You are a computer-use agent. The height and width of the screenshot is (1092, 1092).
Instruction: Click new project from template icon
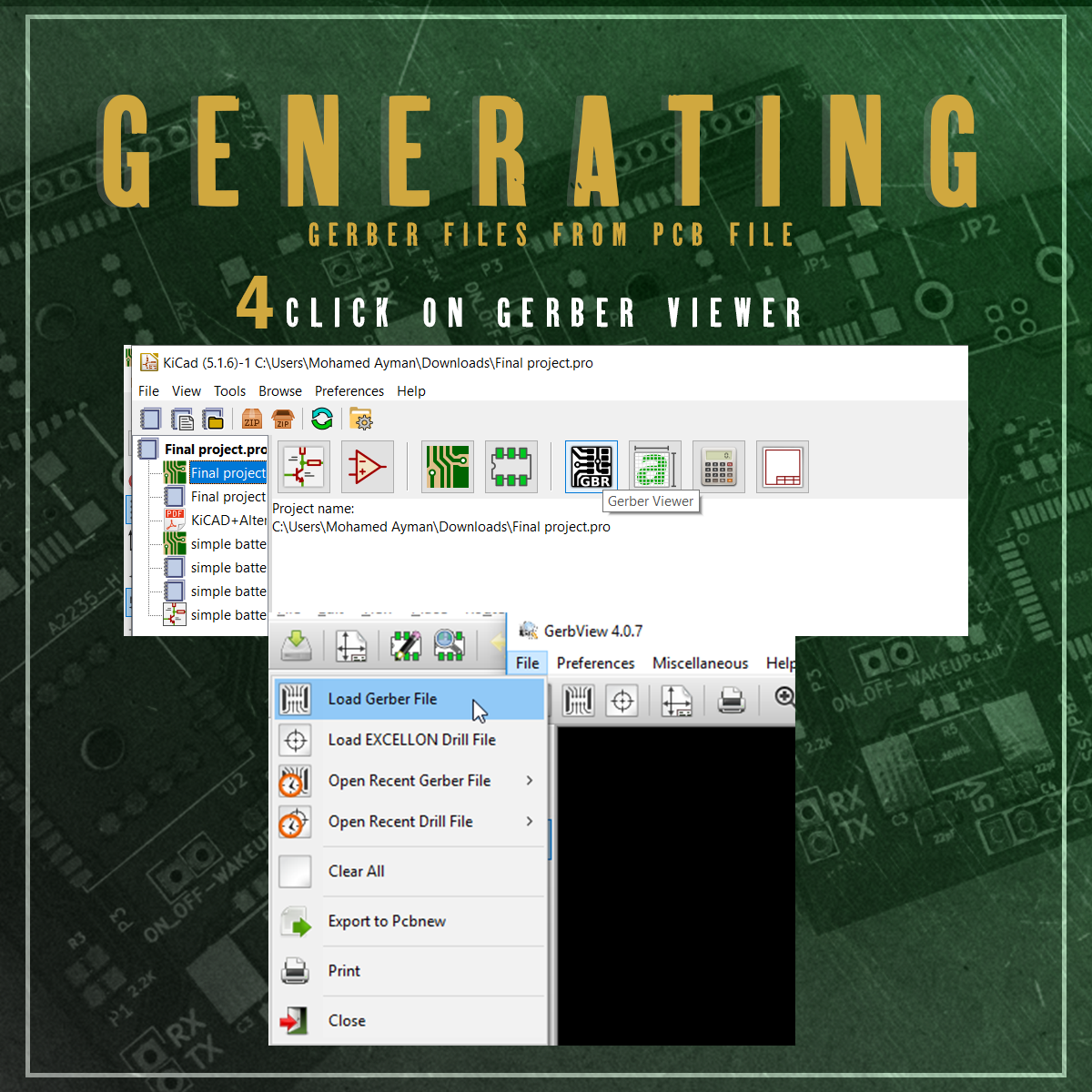coord(182,419)
